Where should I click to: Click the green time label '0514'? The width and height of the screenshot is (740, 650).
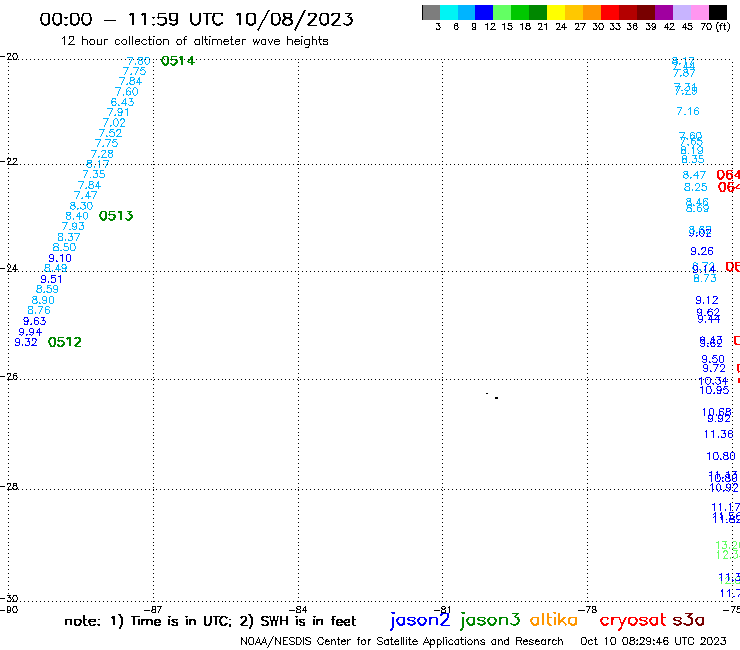(177, 61)
